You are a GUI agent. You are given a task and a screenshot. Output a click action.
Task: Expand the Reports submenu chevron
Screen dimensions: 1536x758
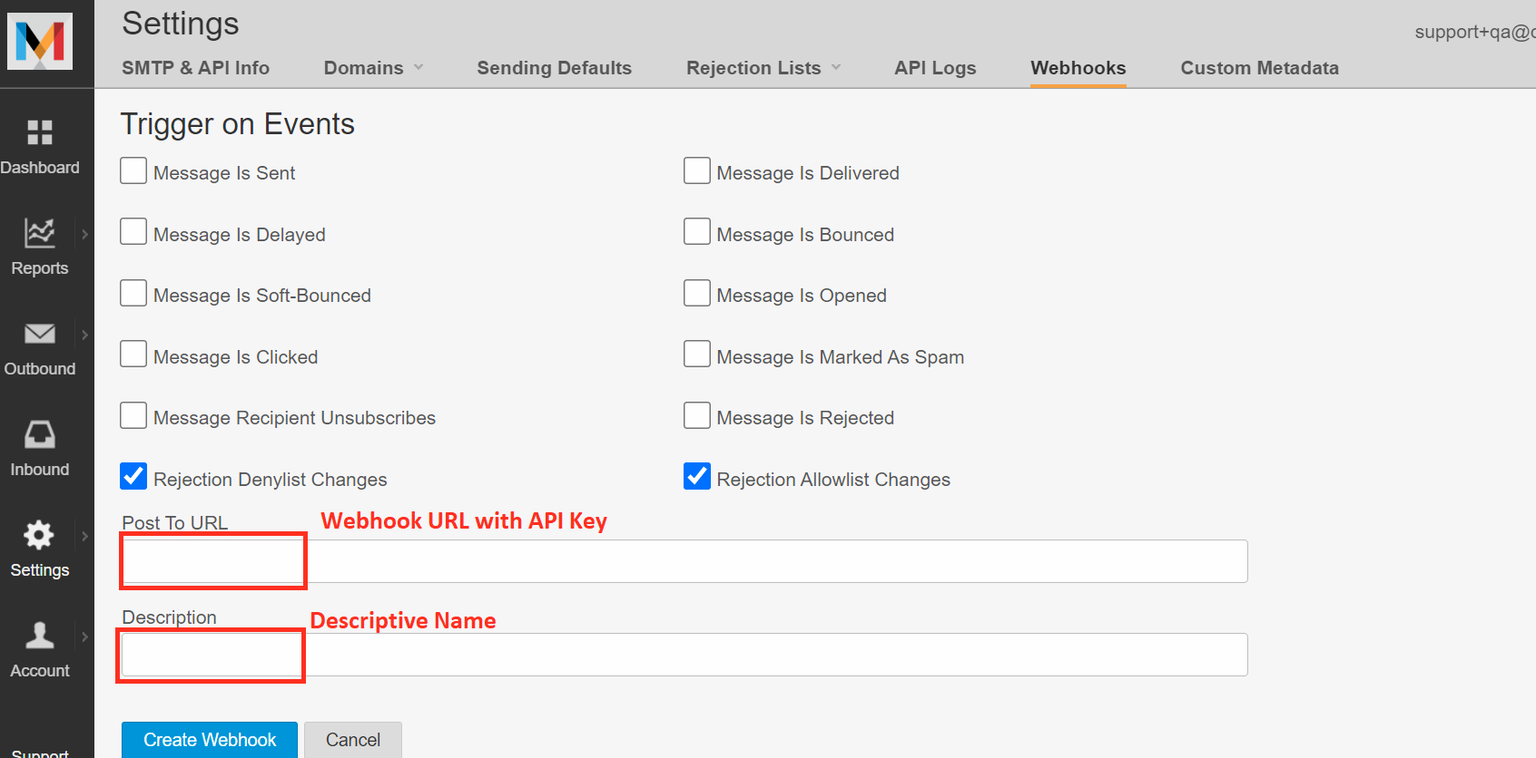(85, 234)
